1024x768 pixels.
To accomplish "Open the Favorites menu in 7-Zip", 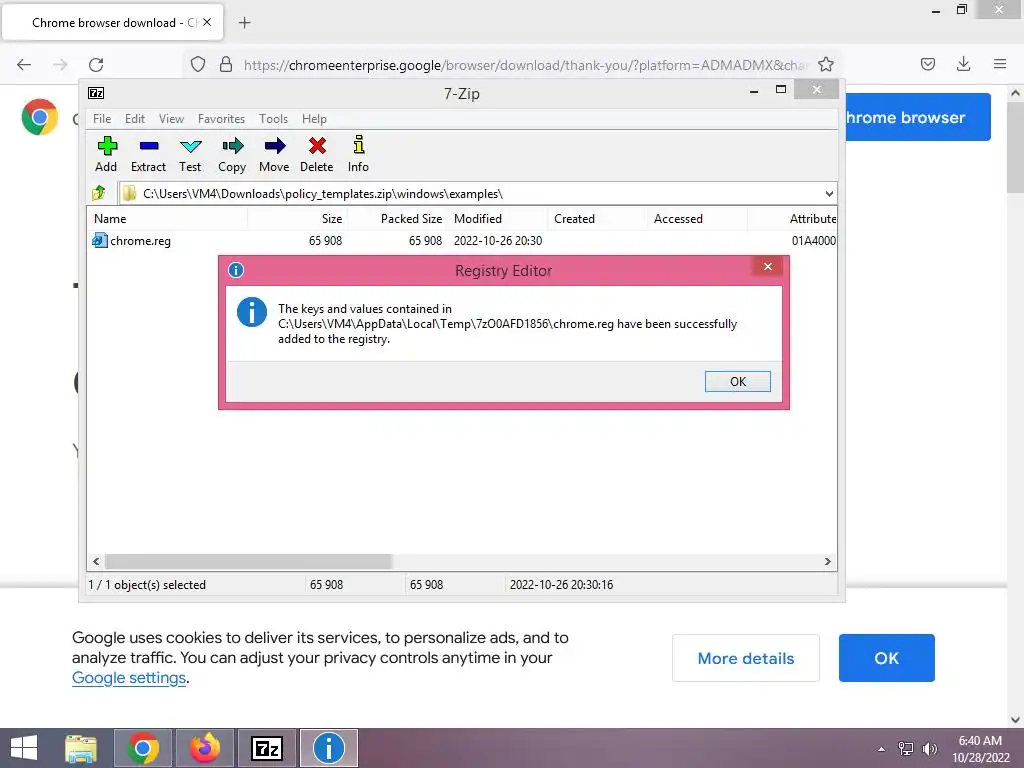I will point(221,119).
